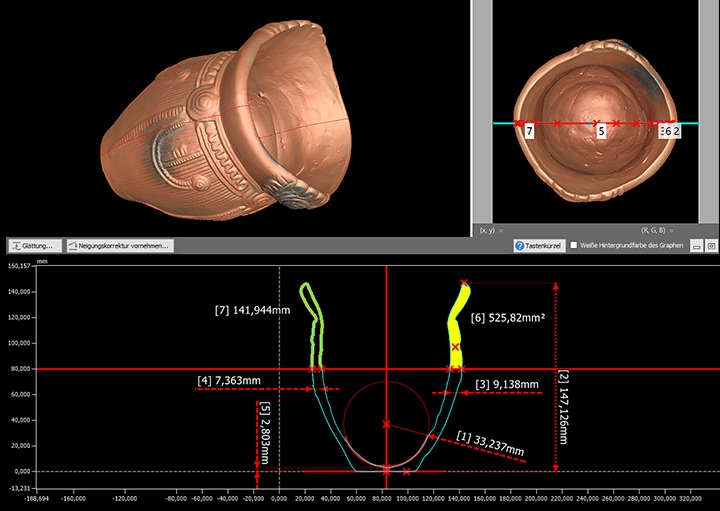Select measurement label 5 in top view
The width and height of the screenshot is (720, 511).
(601, 131)
